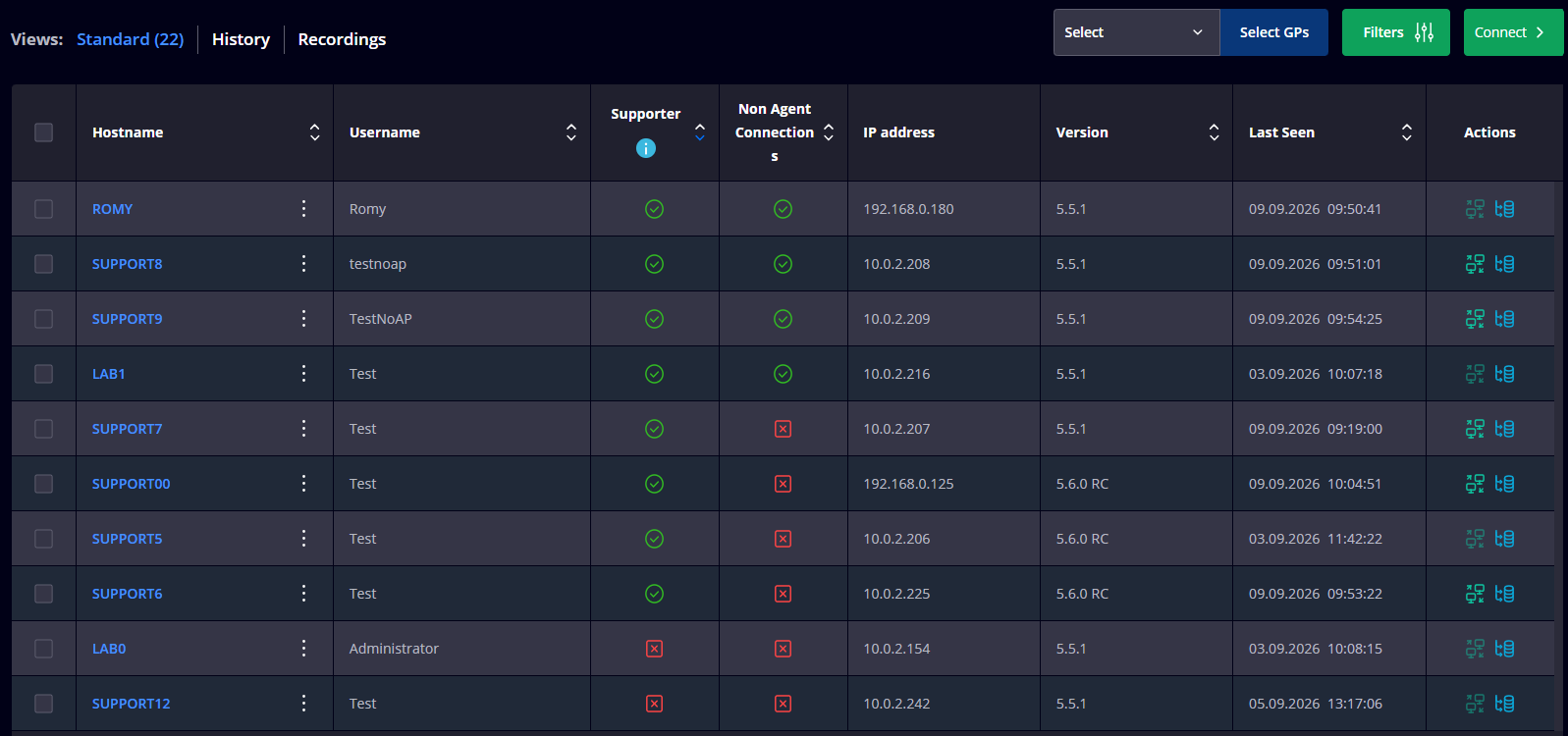Open the SUPPORT6 hostname link
This screenshot has height=736, width=1568.
click(x=128, y=594)
